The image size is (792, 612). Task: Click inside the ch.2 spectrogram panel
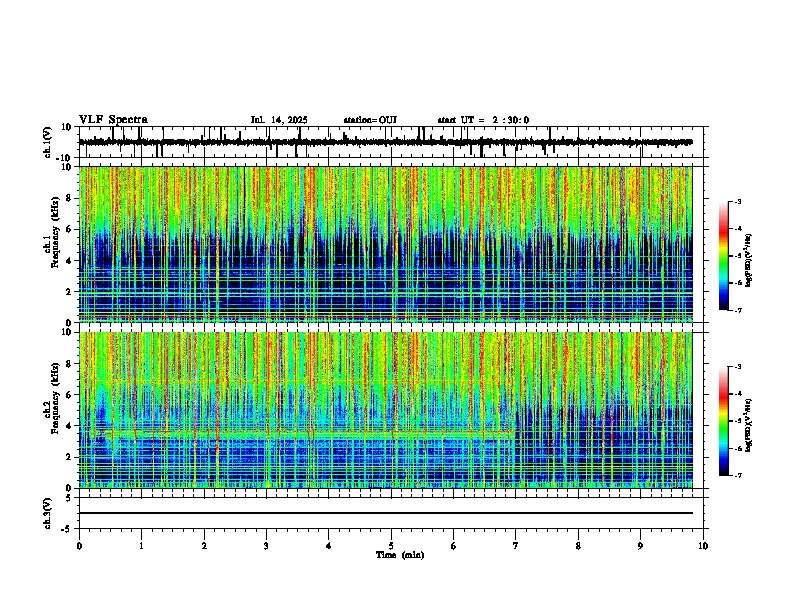(x=385, y=410)
